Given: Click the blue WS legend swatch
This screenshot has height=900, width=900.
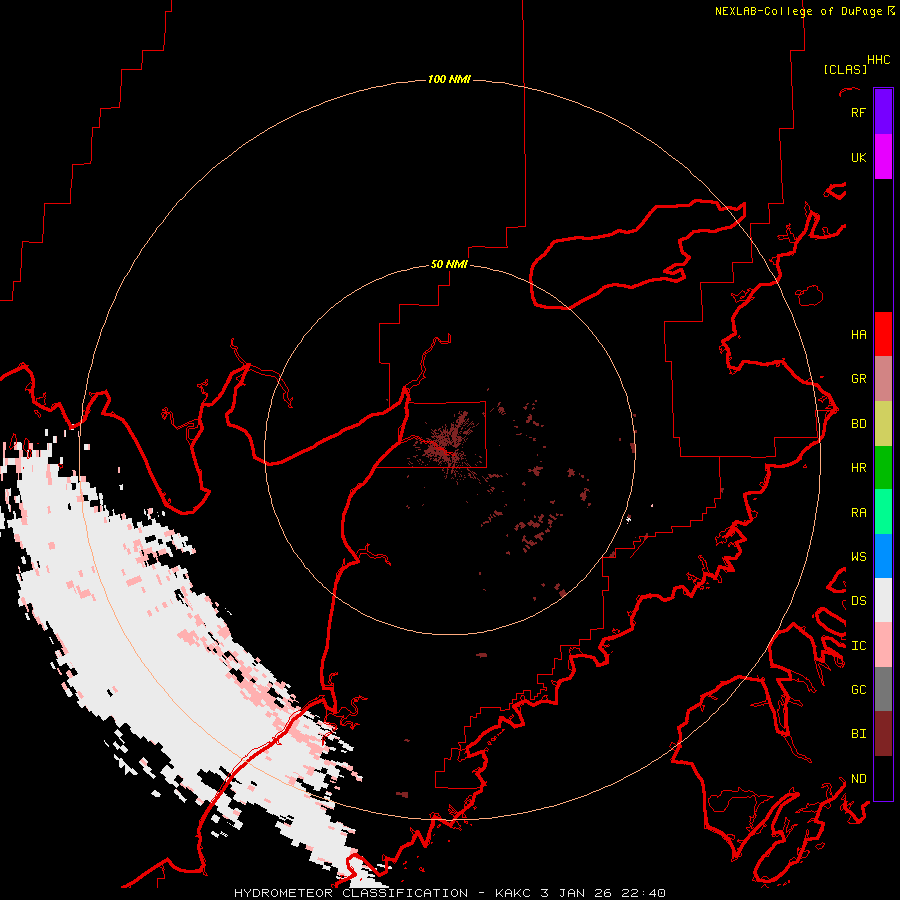Looking at the screenshot, I should point(883,556).
